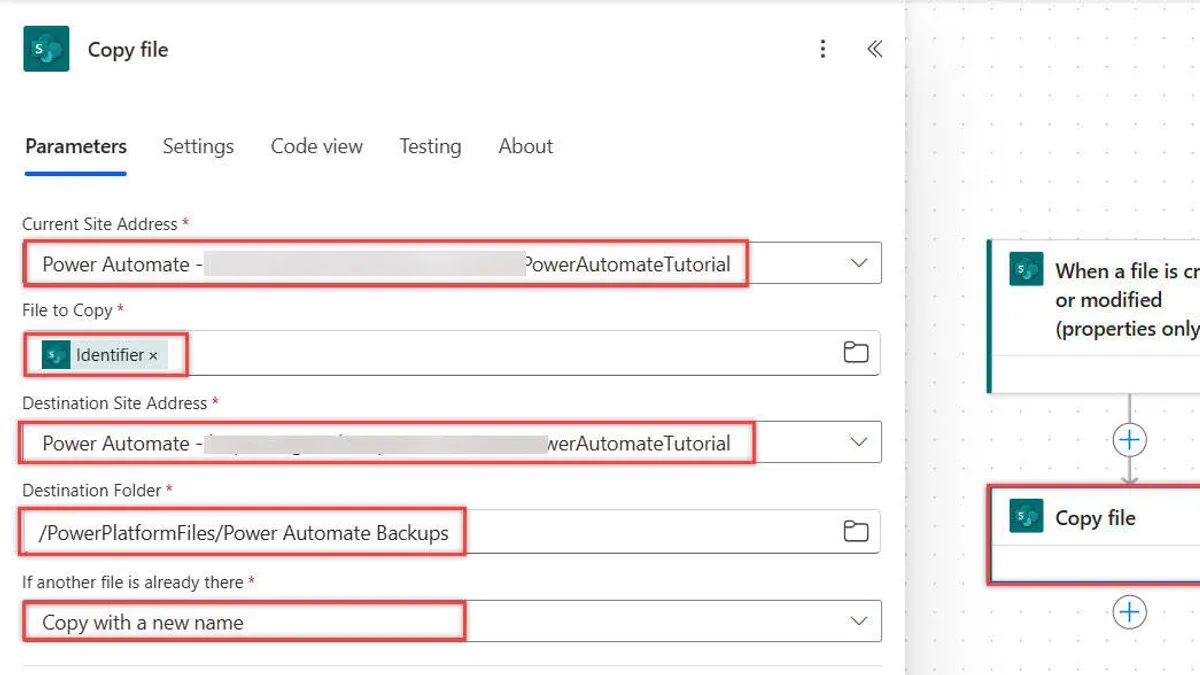Click the File to Copy input field
Screen dimensions: 1200x675
tap(451, 353)
